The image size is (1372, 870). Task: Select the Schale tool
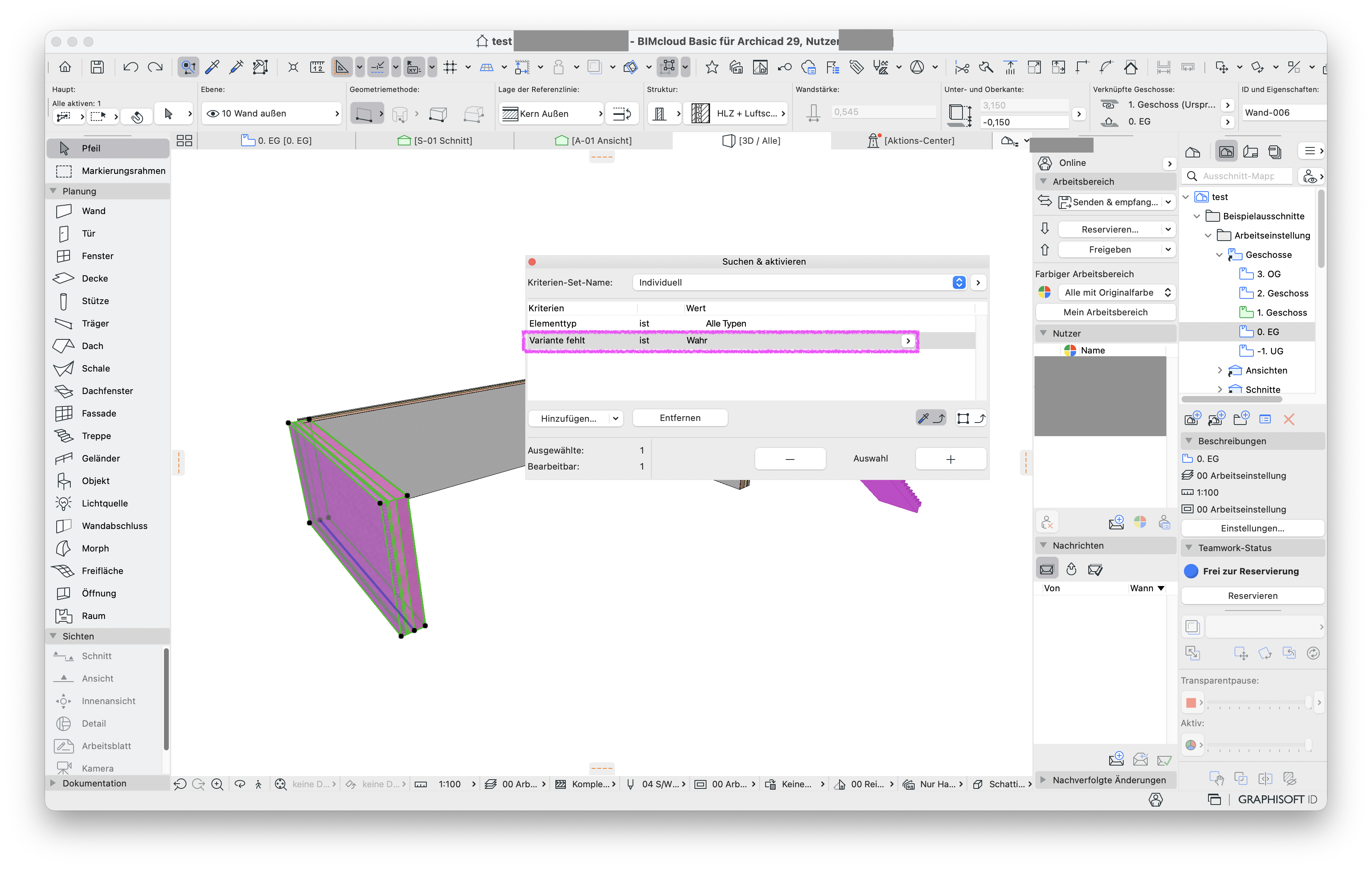[x=108, y=368]
